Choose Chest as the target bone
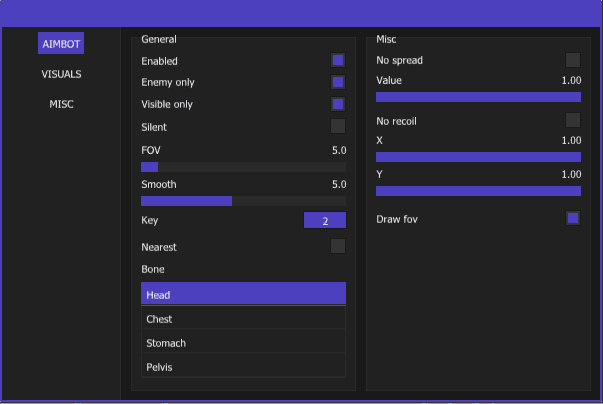 click(x=243, y=319)
